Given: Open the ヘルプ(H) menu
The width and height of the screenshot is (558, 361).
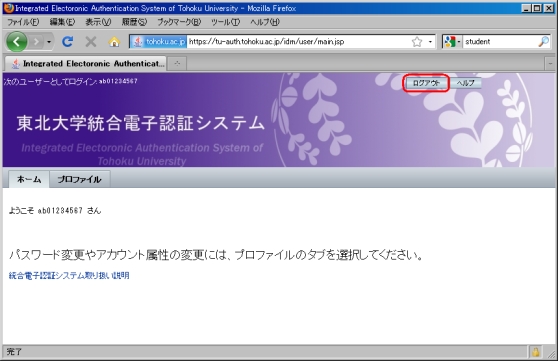Looking at the screenshot, I should click(265, 22).
